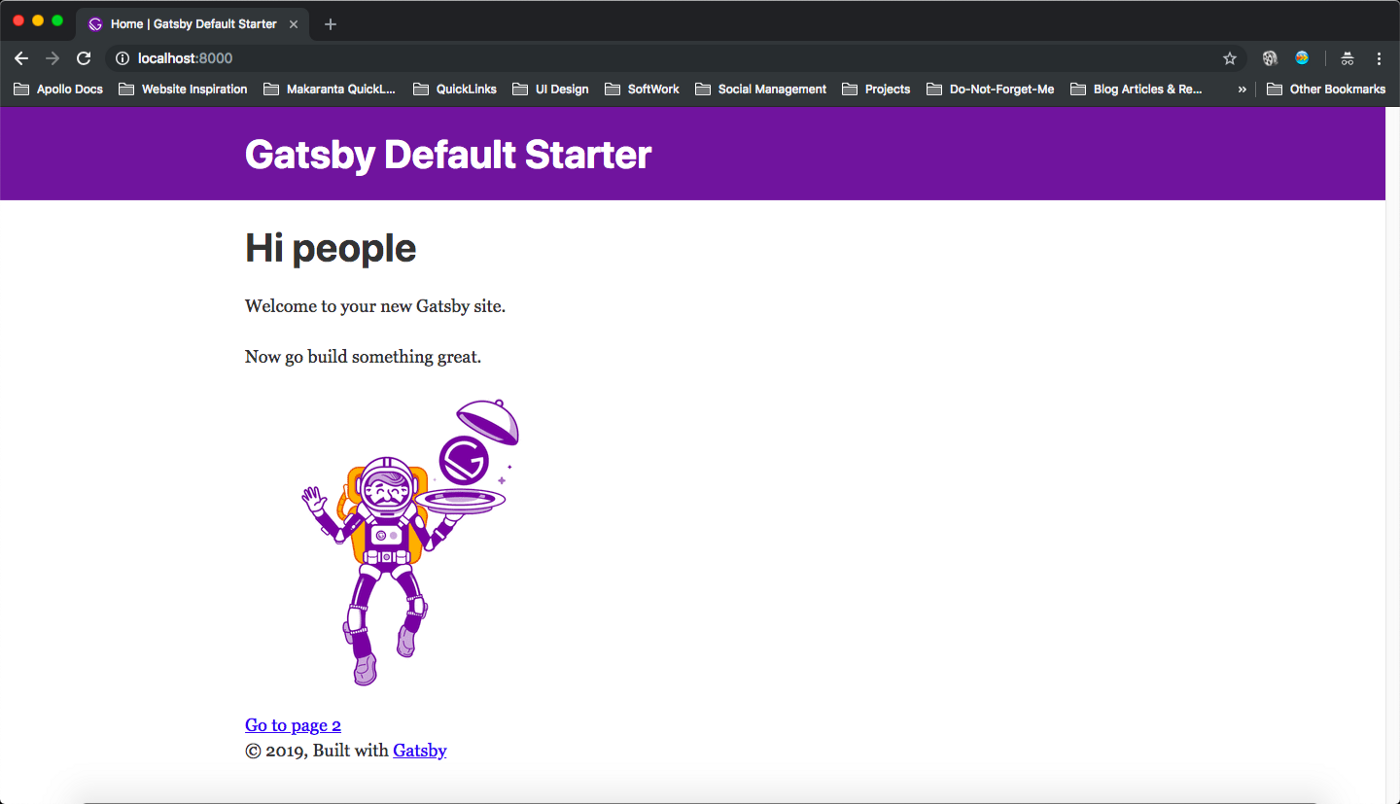The image size is (1400, 804).
Task: Open Chrome three-dot menu
Action: 1379,58
